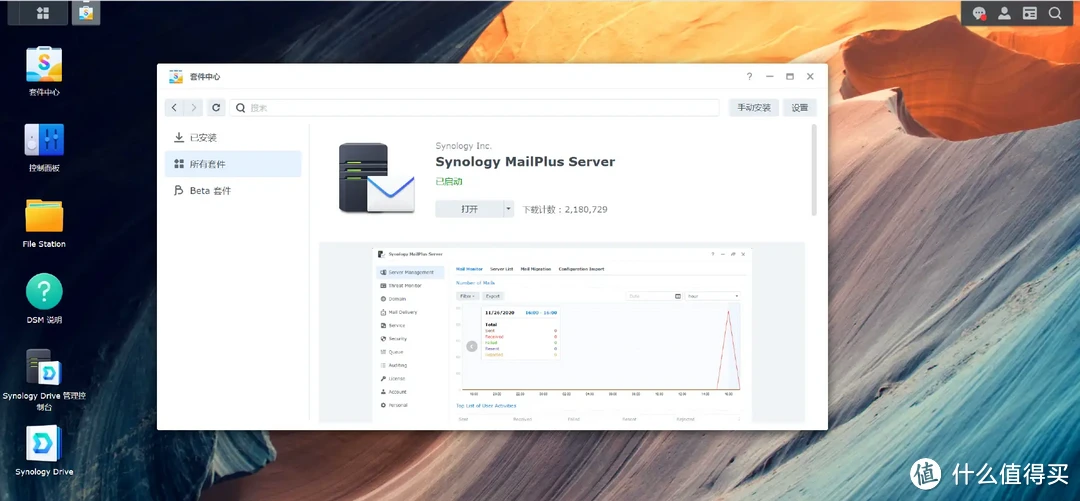Viewport: 1080px width, 501px height.
Task: Click the 设置 button
Action: [x=800, y=107]
